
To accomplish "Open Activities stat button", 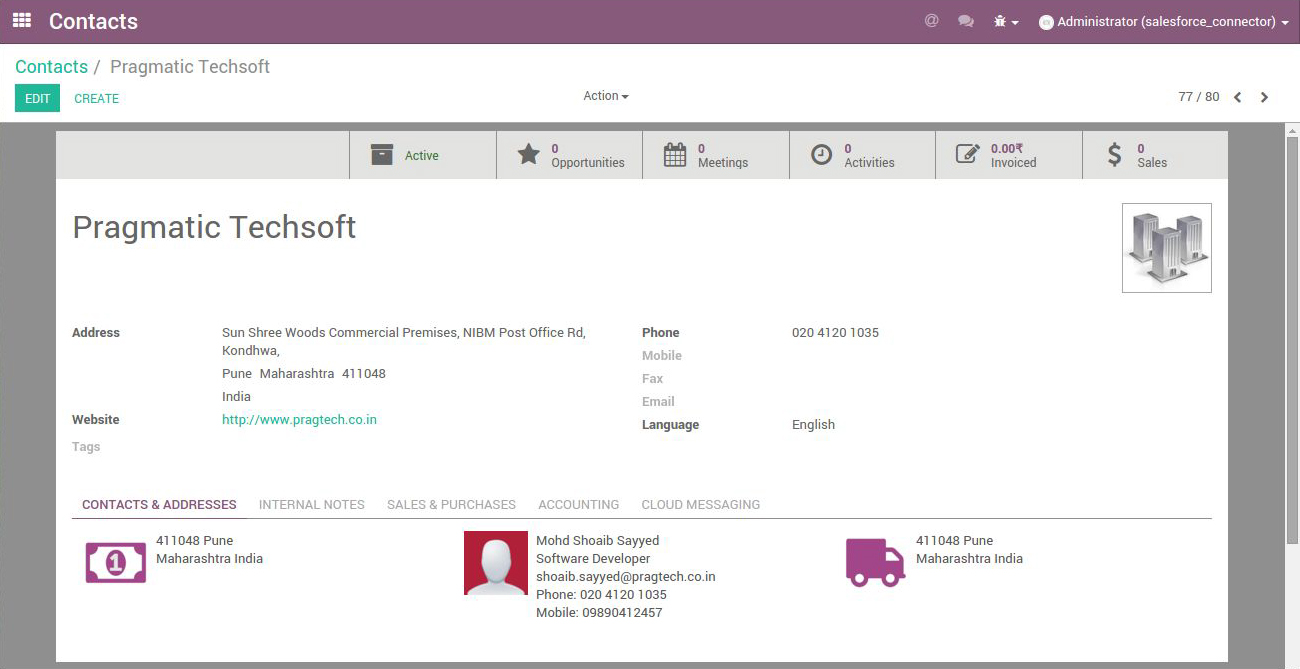I will point(862,155).
